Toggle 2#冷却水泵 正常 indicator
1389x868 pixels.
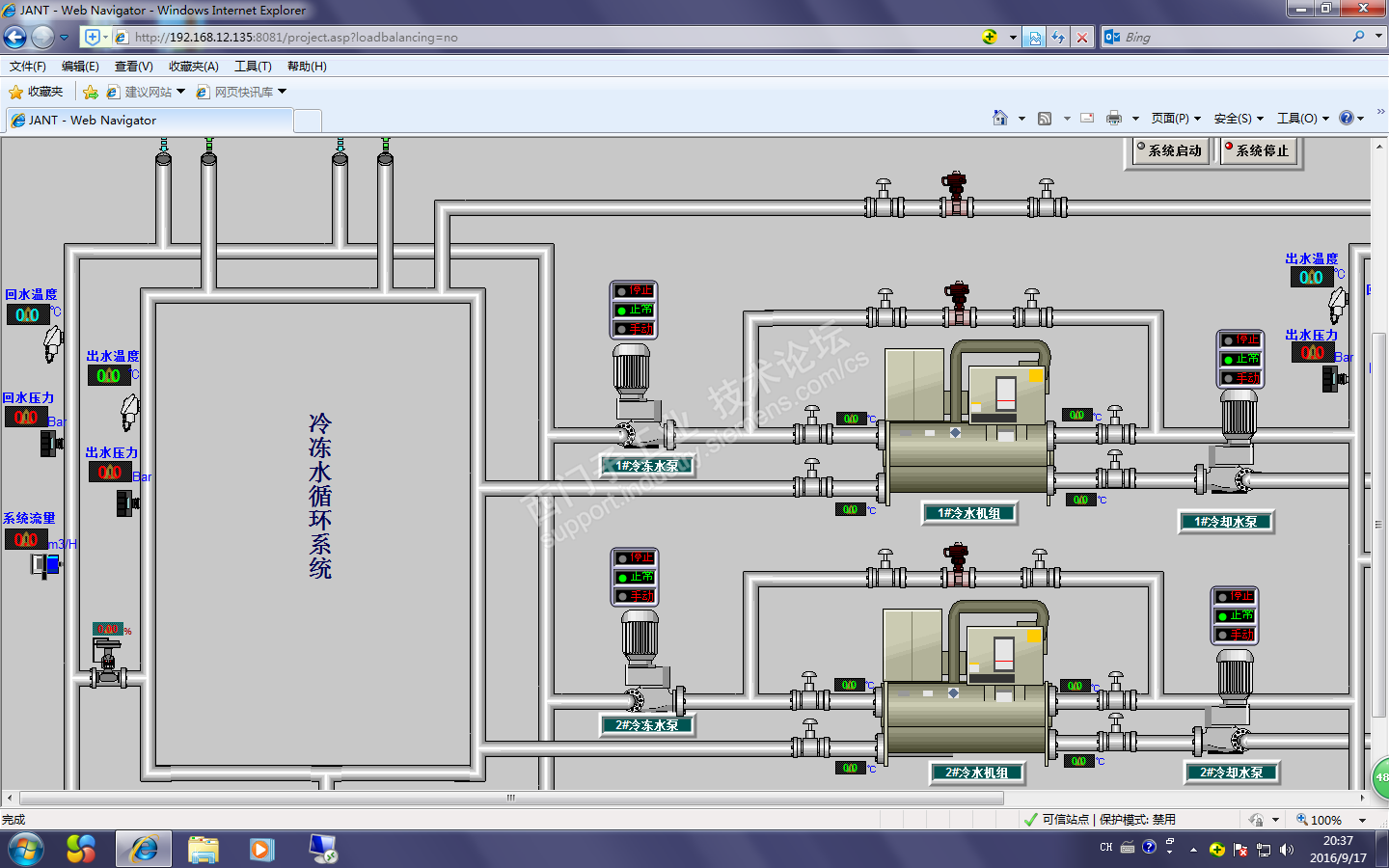click(1235, 615)
